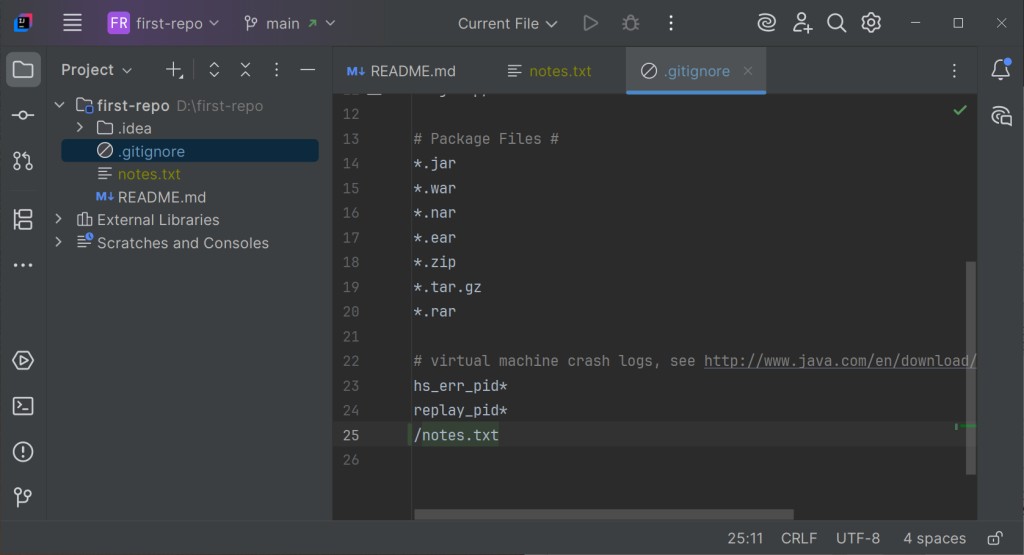Image resolution: width=1024 pixels, height=555 pixels.
Task: Click the IntelliJ IDEA logo icon
Action: click(23, 23)
